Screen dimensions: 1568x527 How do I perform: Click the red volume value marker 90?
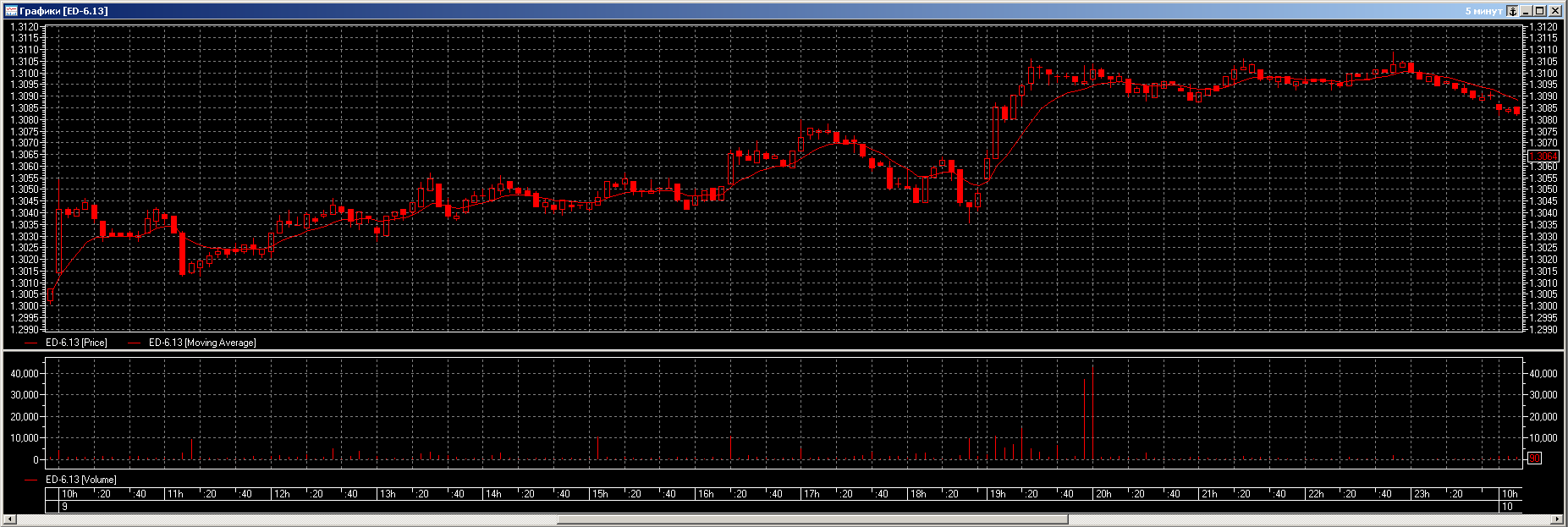pyautogui.click(x=1535, y=458)
